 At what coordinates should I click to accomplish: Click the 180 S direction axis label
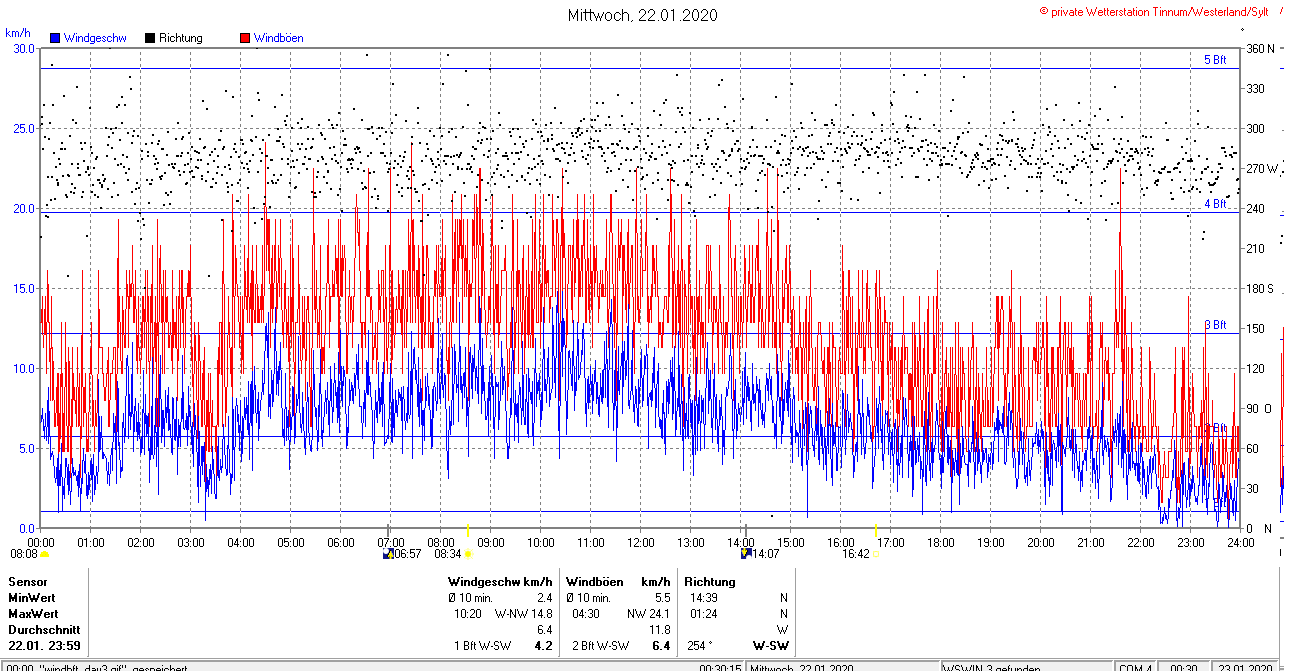pos(1260,288)
